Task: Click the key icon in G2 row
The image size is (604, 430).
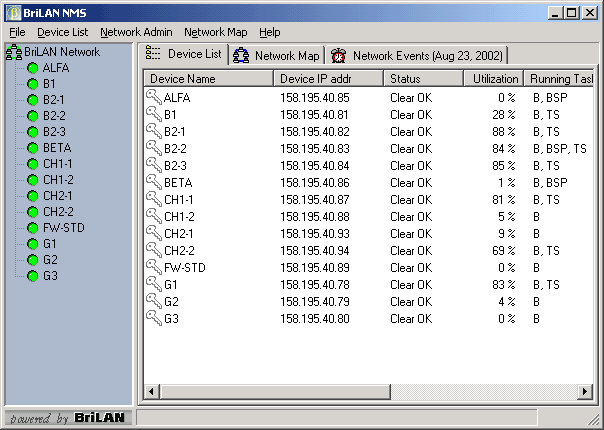Action: click(154, 301)
